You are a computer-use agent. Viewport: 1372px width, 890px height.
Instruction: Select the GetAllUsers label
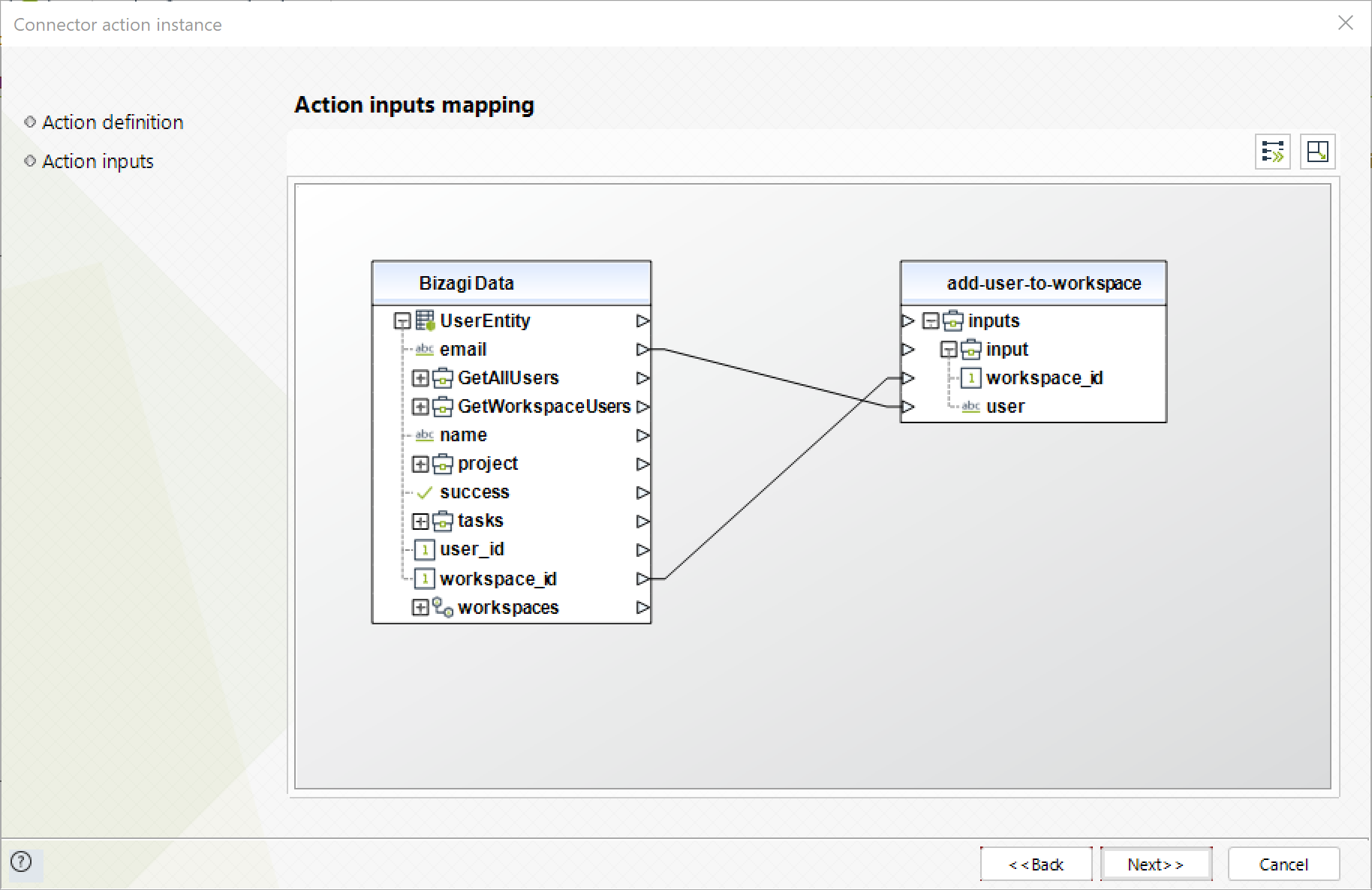point(508,378)
